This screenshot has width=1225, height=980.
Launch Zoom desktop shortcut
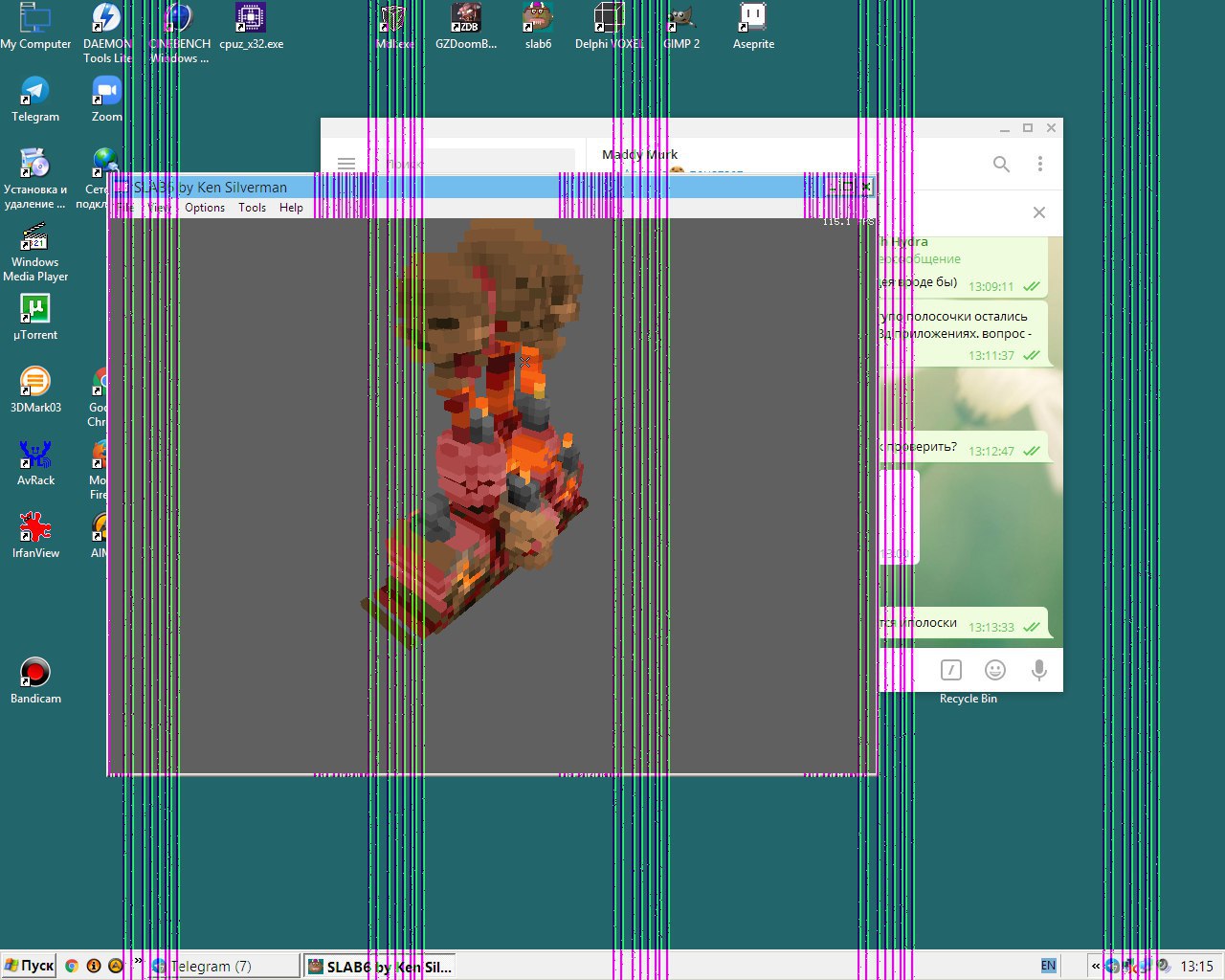[106, 100]
